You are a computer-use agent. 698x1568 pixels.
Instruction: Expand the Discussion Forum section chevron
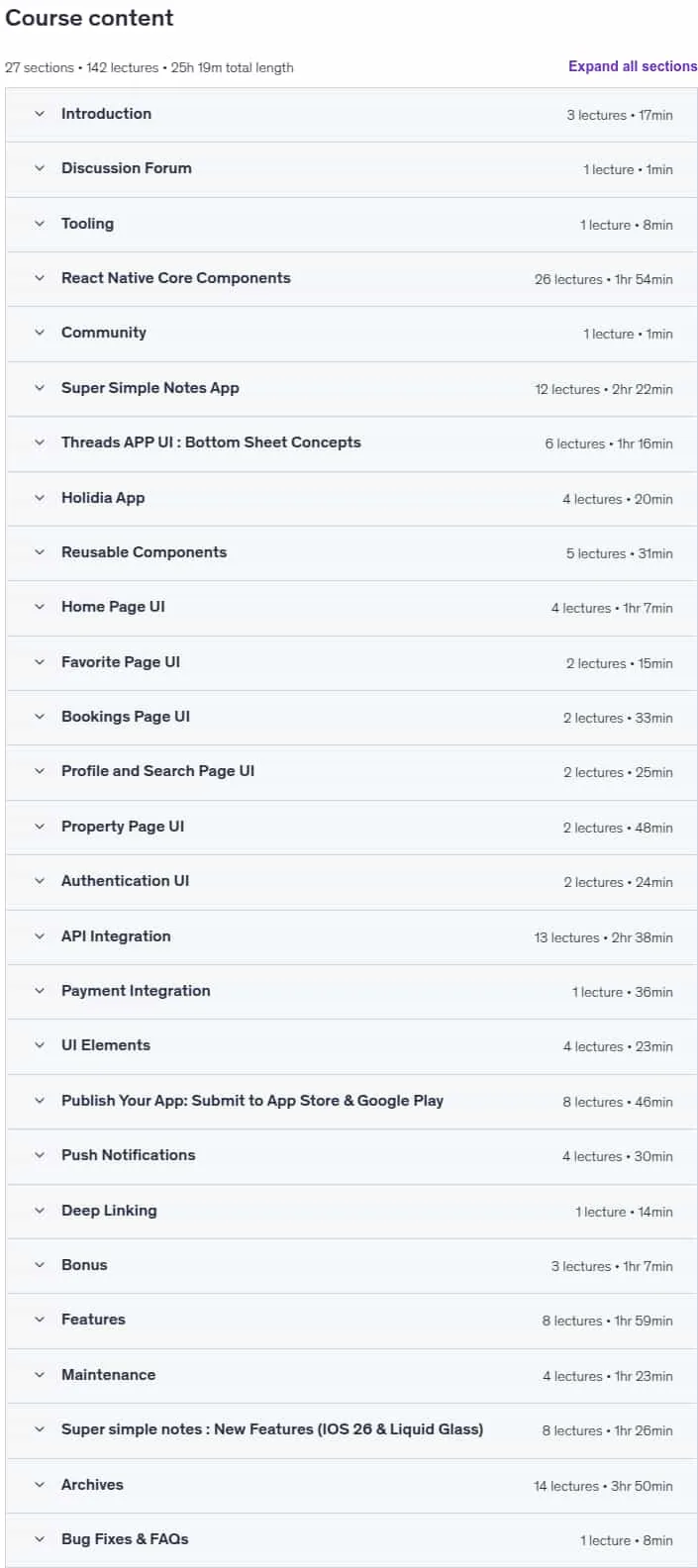(40, 168)
